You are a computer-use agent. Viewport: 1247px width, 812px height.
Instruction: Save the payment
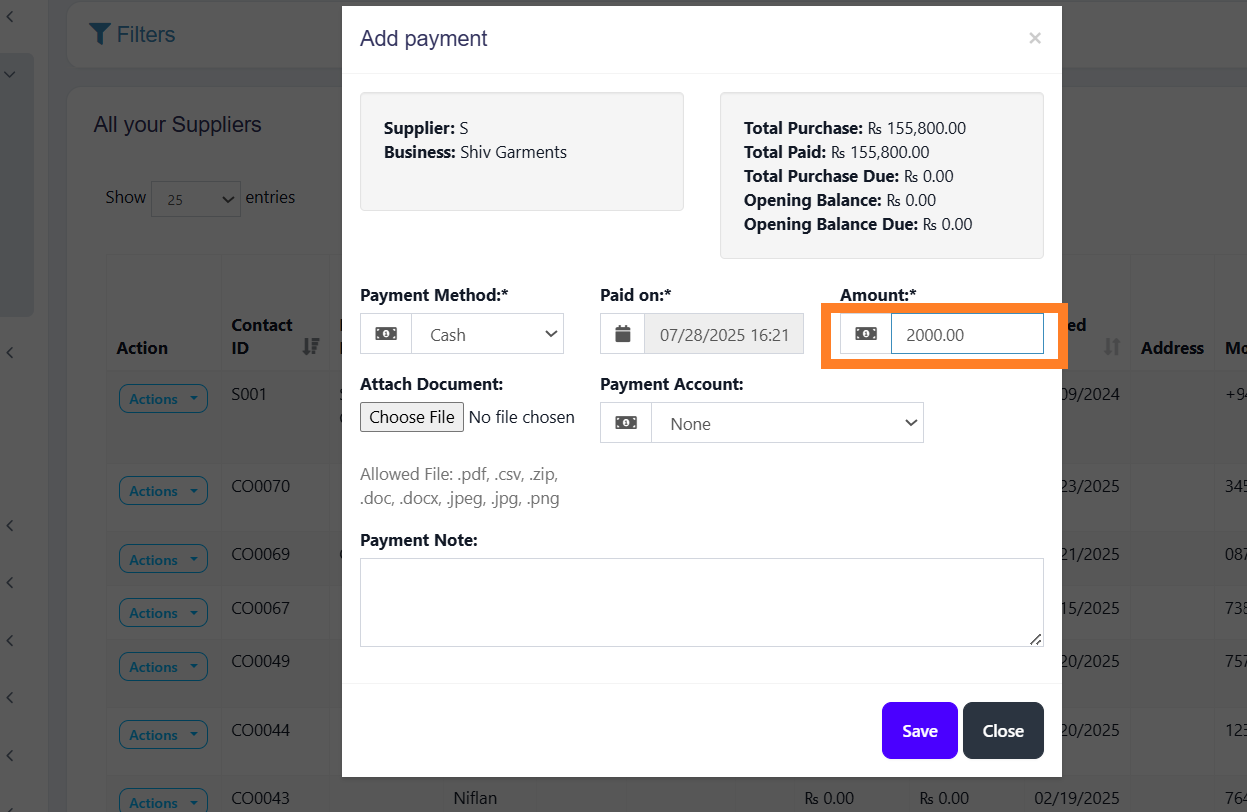pos(919,731)
